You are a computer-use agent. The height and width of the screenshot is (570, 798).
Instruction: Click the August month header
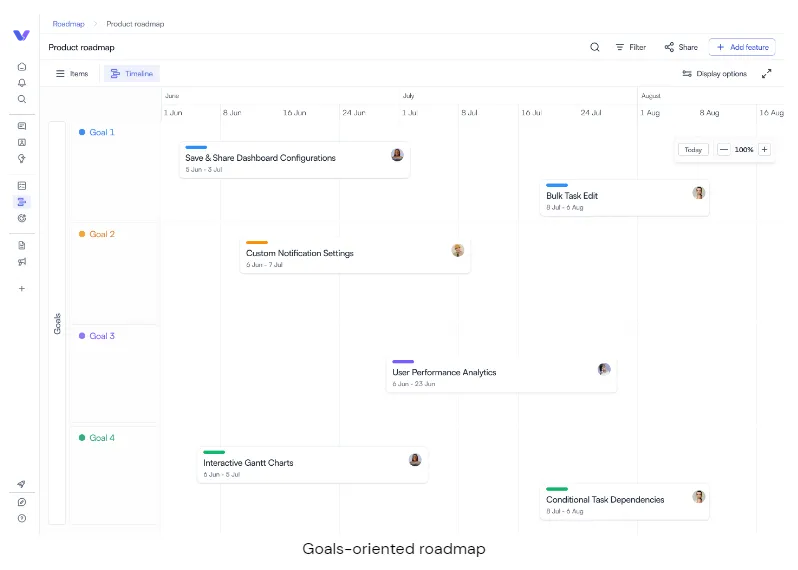651,96
